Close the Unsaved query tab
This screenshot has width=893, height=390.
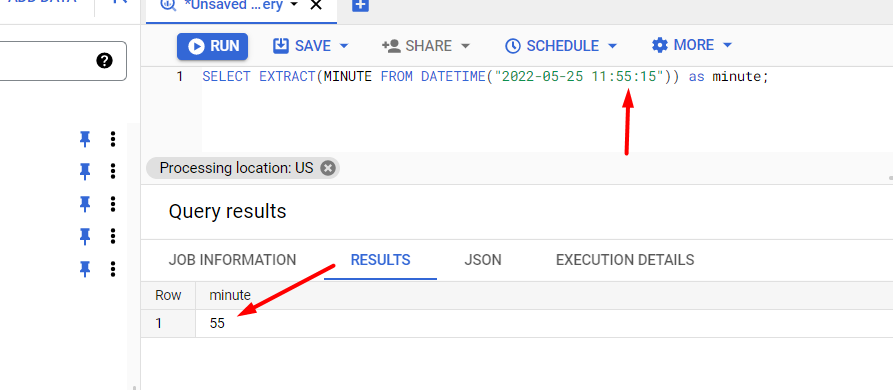tap(316, 5)
